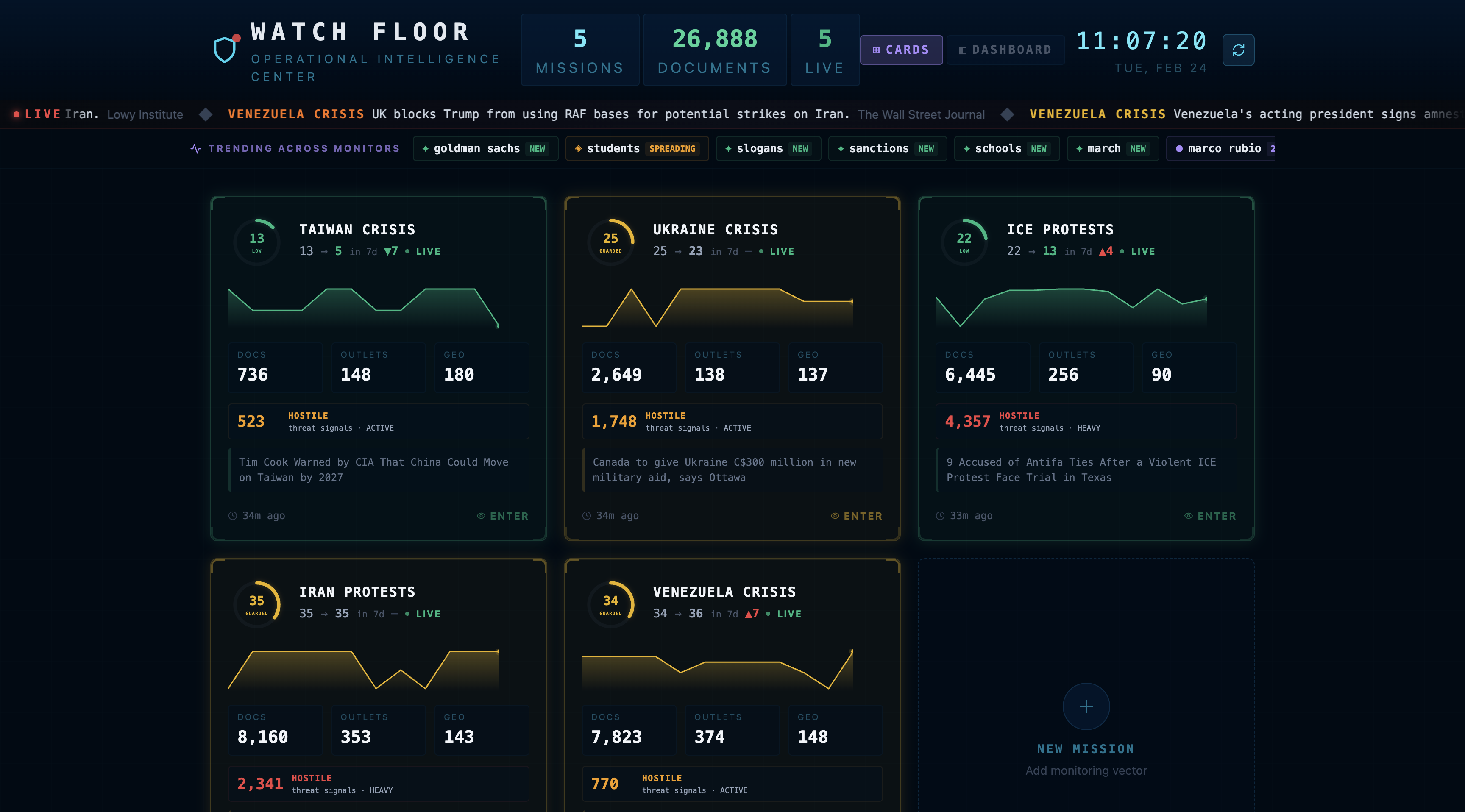Click the ICE Protests risk gauge showing 22

coord(964,242)
